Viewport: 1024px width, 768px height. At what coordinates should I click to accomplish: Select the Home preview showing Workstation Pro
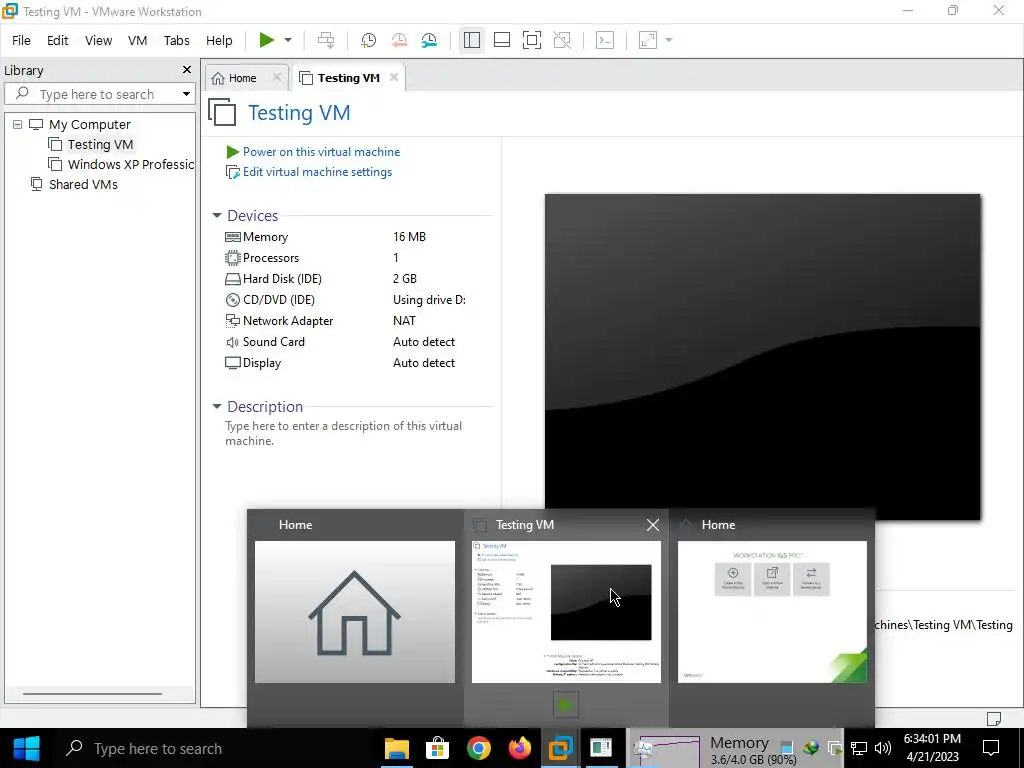click(x=772, y=612)
